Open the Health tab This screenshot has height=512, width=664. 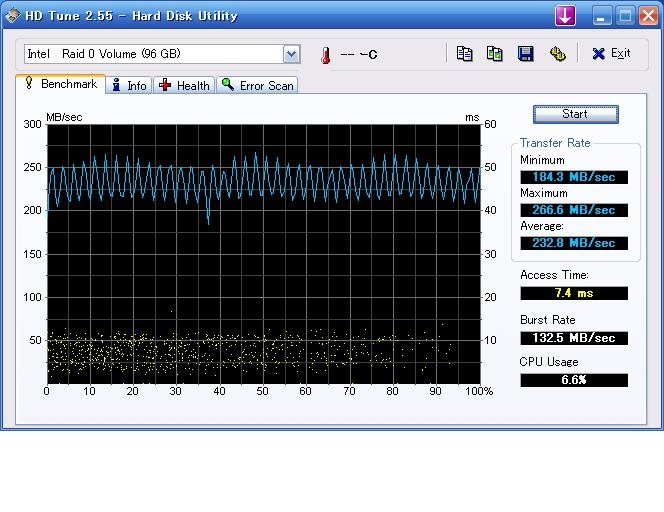pos(184,86)
